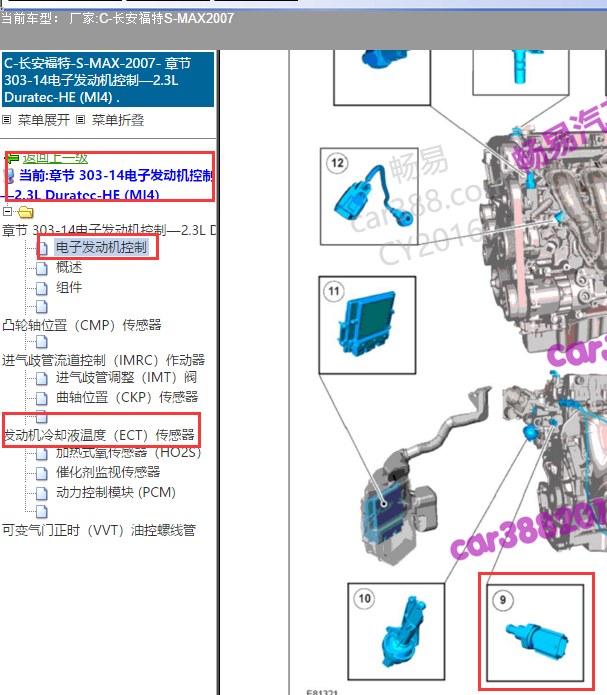Viewport: 607px width, 695px height.
Task: Click the 当前车型 vehicle model label in the top bar
Action: coord(117,19)
